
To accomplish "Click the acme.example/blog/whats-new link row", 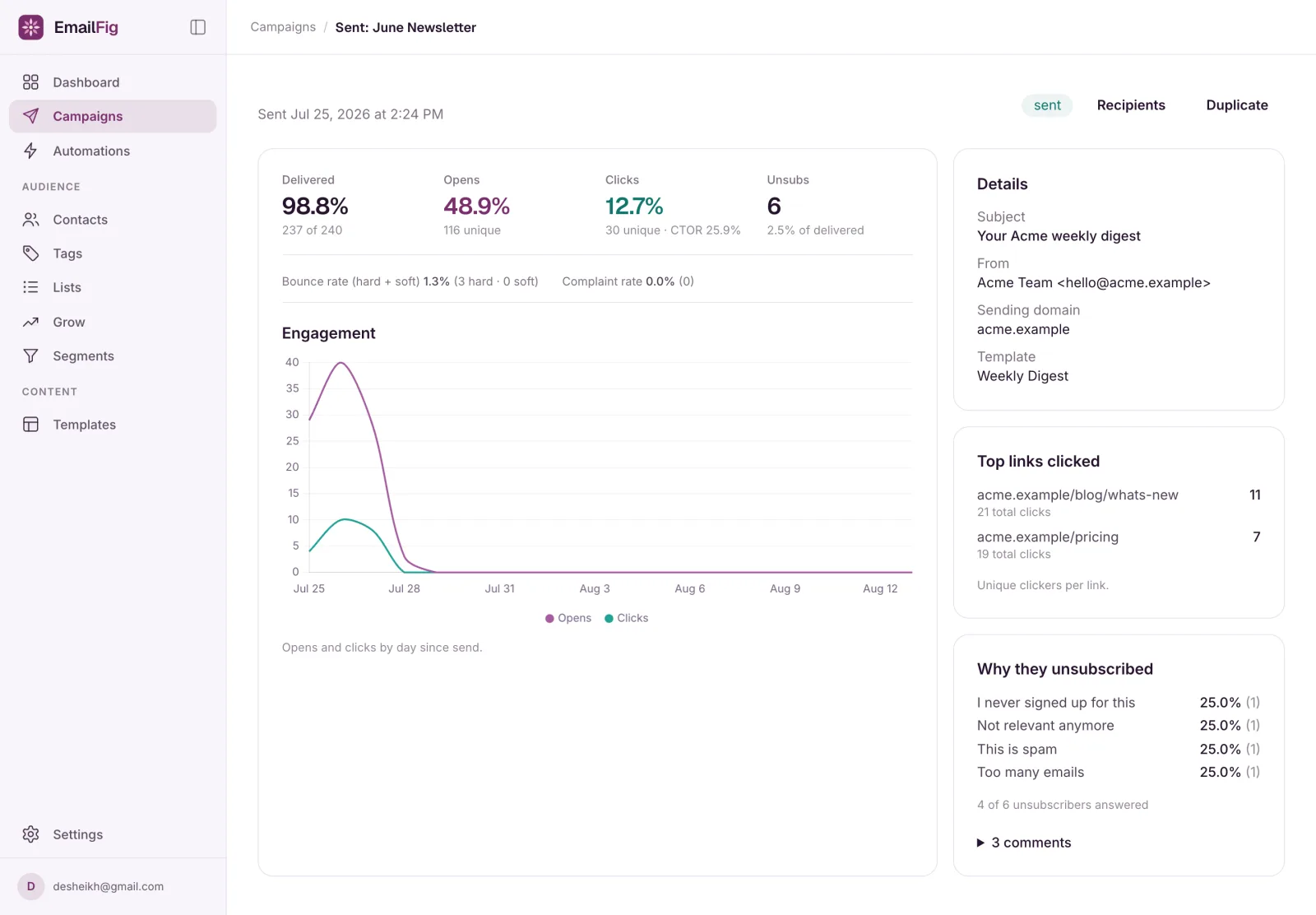I will pyautogui.click(x=1119, y=503).
